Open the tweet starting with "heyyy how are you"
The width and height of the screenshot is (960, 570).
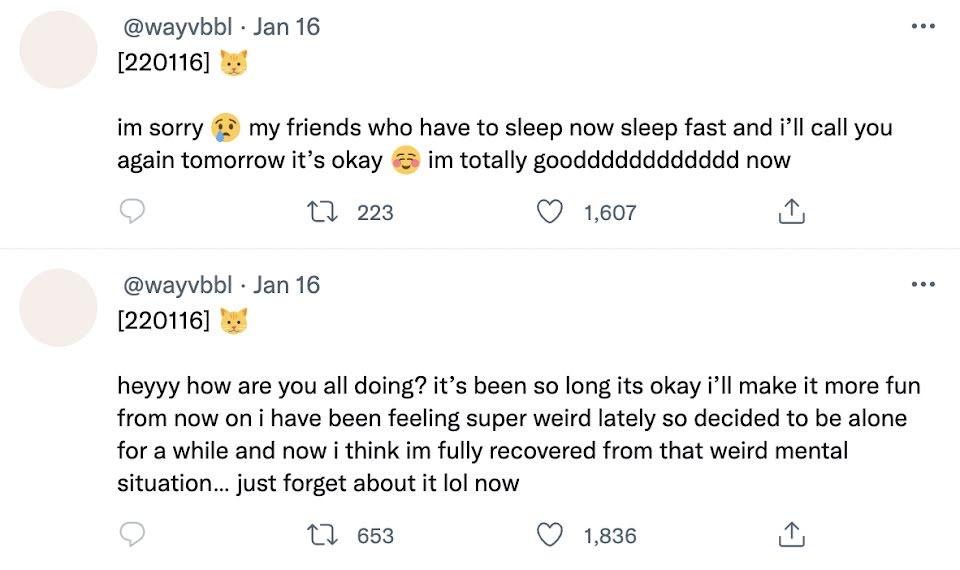[500, 435]
